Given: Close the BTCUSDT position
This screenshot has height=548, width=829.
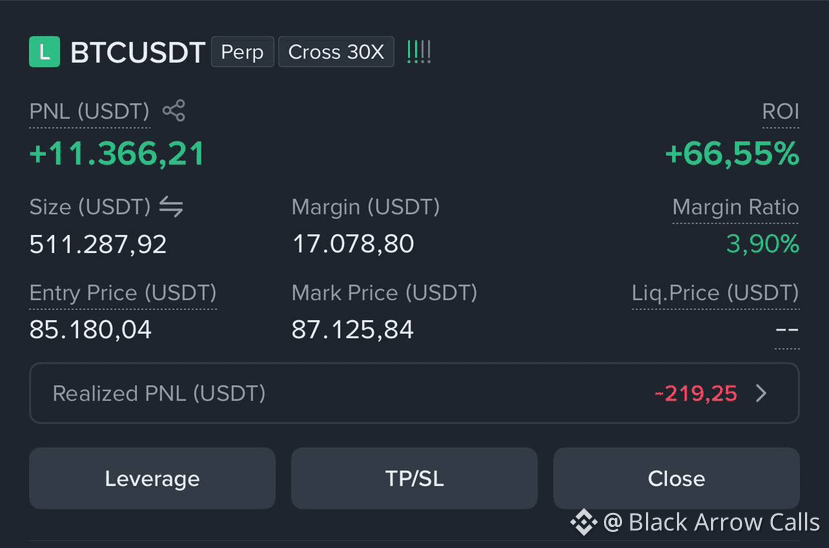Looking at the screenshot, I should point(676,478).
